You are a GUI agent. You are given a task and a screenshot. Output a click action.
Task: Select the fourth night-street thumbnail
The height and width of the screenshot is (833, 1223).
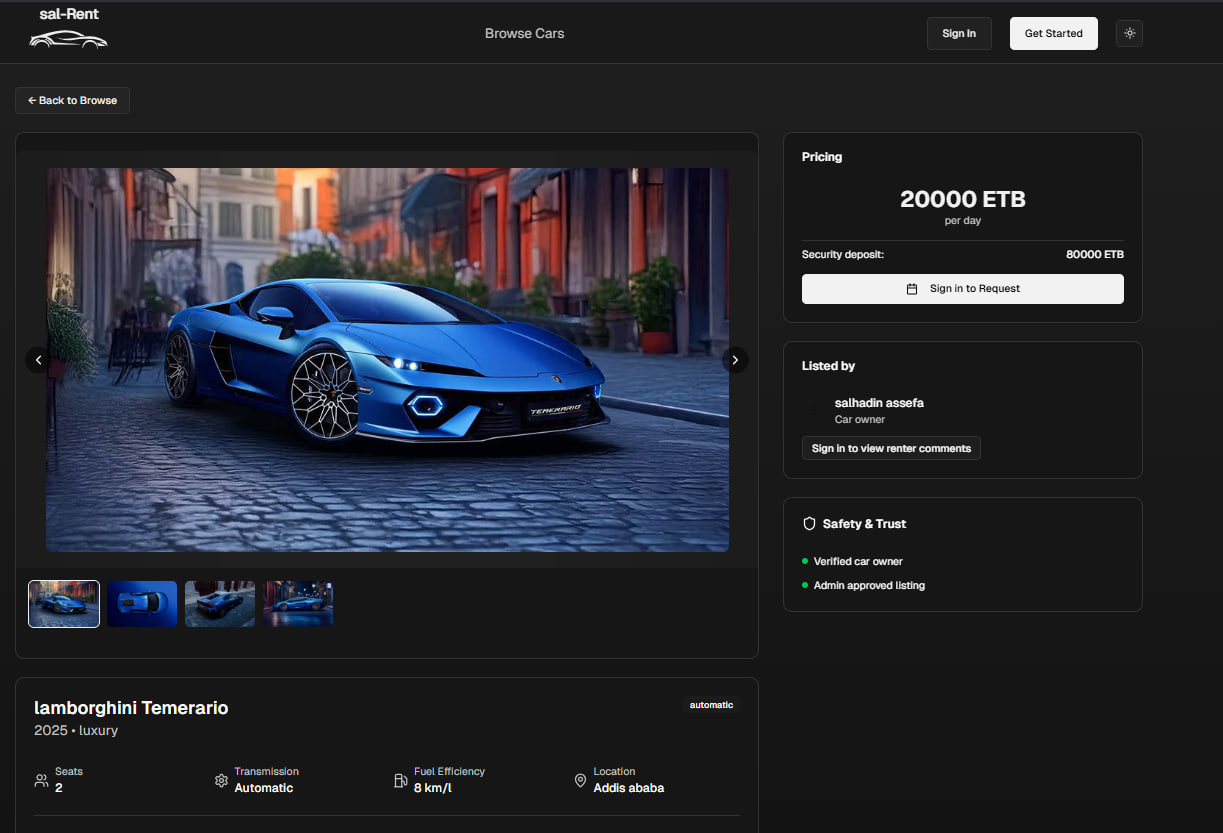298,604
